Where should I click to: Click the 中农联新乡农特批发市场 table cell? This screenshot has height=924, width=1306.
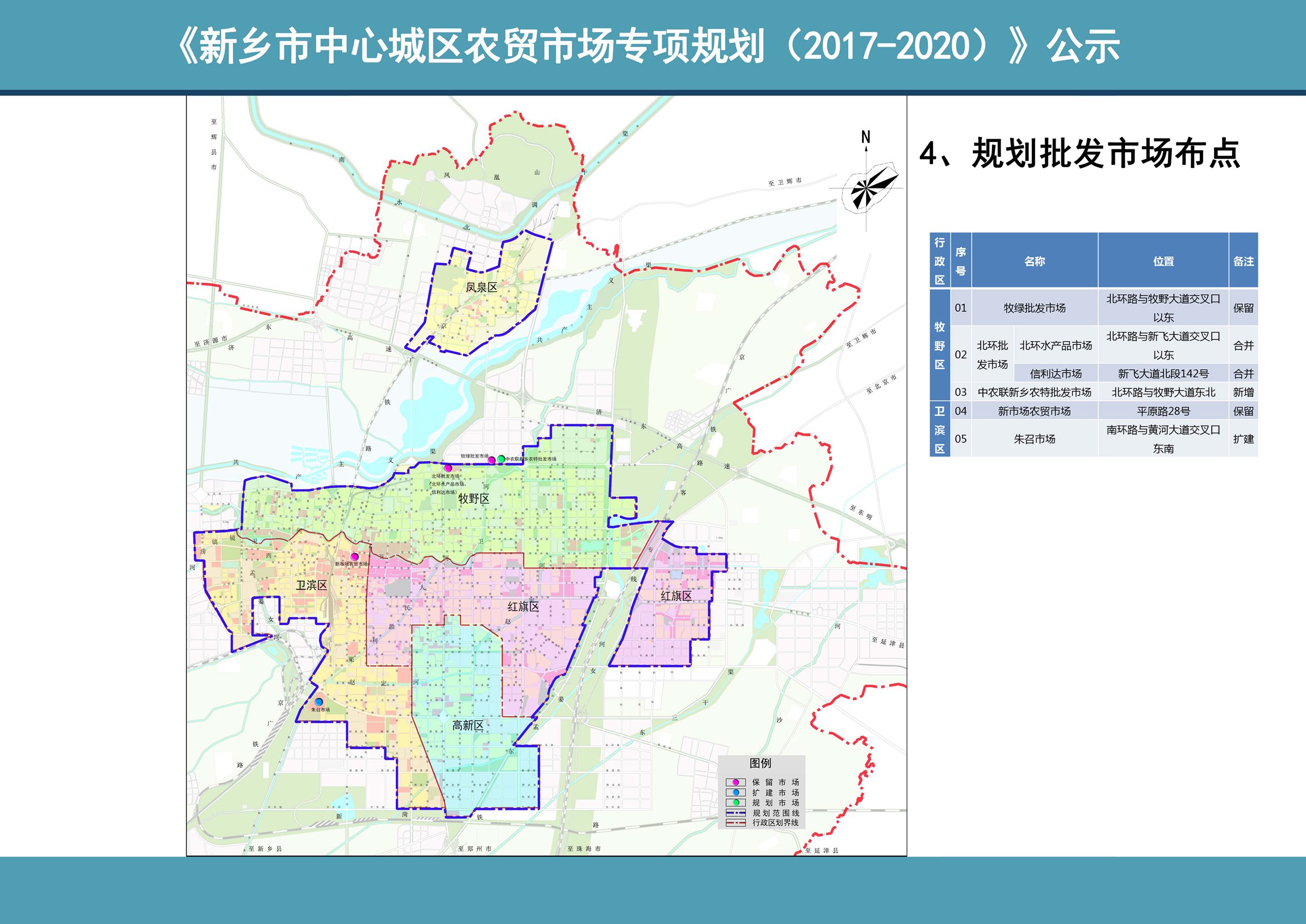(1035, 392)
